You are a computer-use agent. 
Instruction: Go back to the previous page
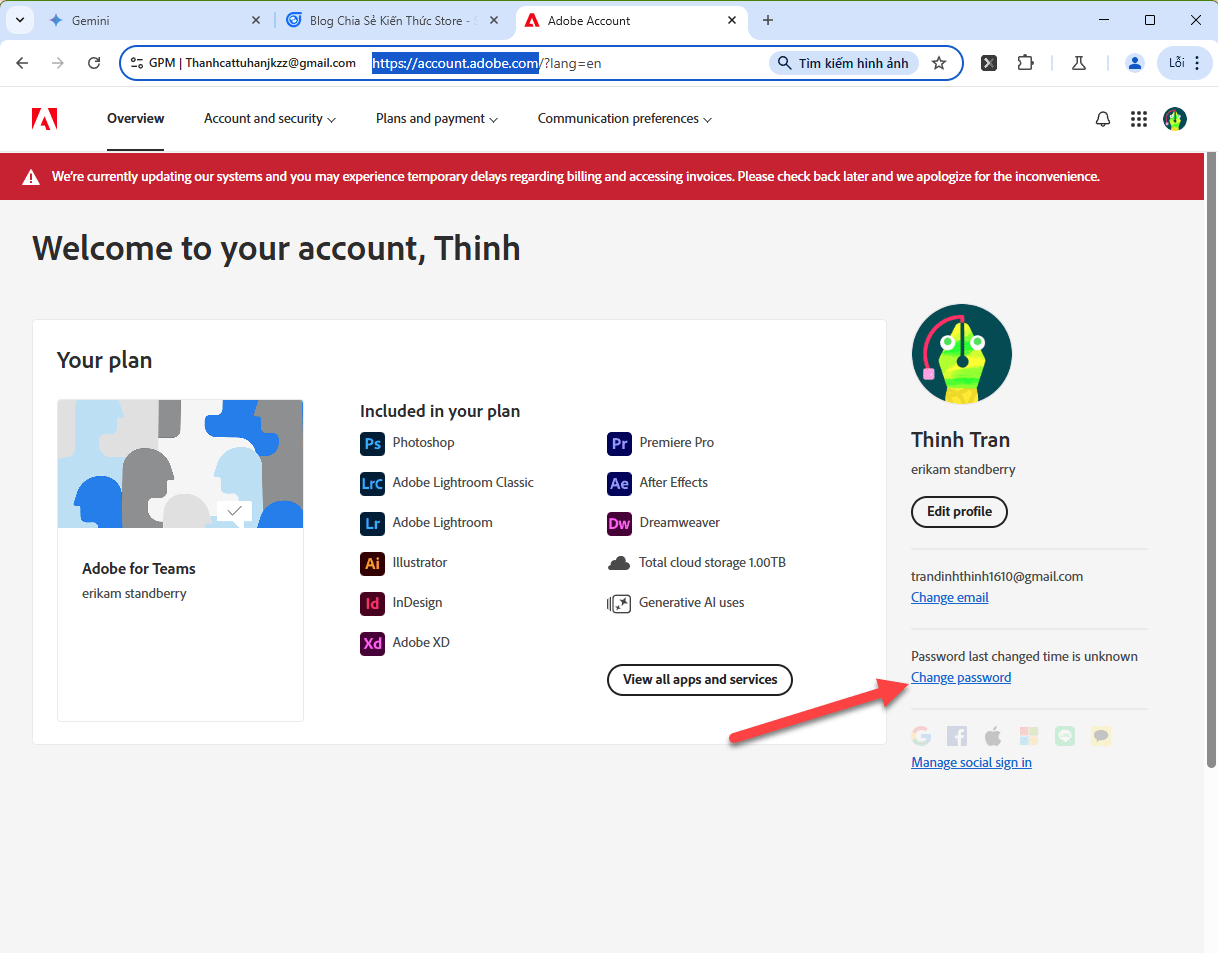pos(22,63)
